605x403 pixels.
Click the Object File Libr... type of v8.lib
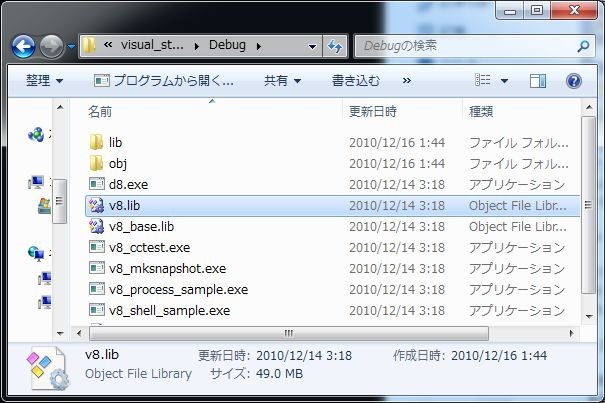[x=518, y=206]
